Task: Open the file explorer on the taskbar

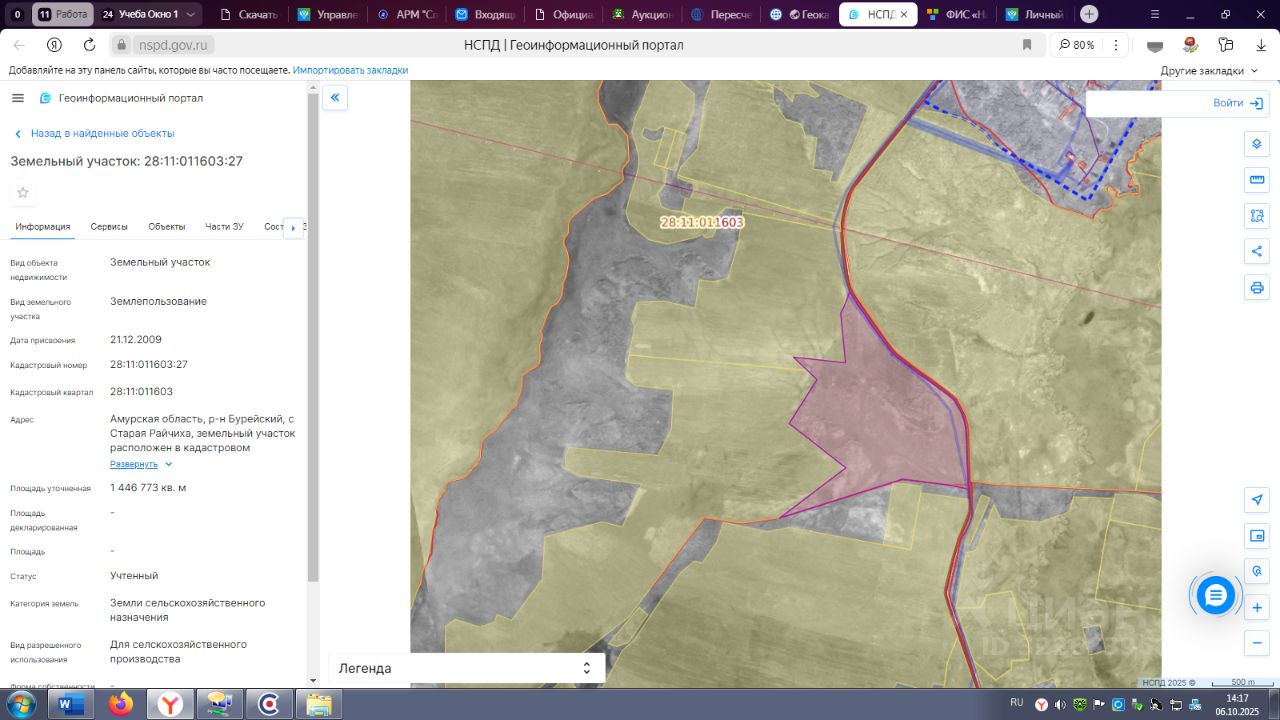Action: (319, 704)
